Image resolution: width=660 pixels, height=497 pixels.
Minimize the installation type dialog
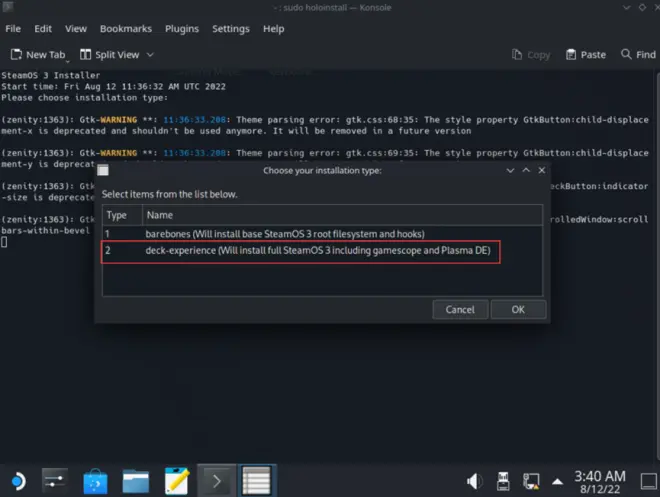[510, 170]
